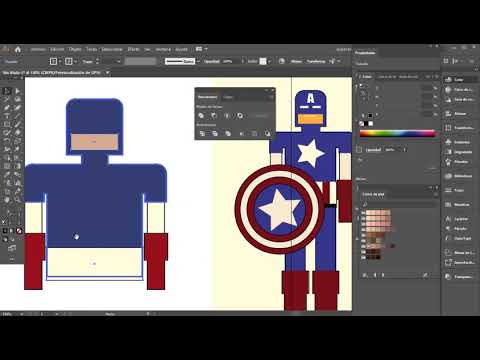
Task: Open the Texto menu
Action: pyautogui.click(x=91, y=49)
